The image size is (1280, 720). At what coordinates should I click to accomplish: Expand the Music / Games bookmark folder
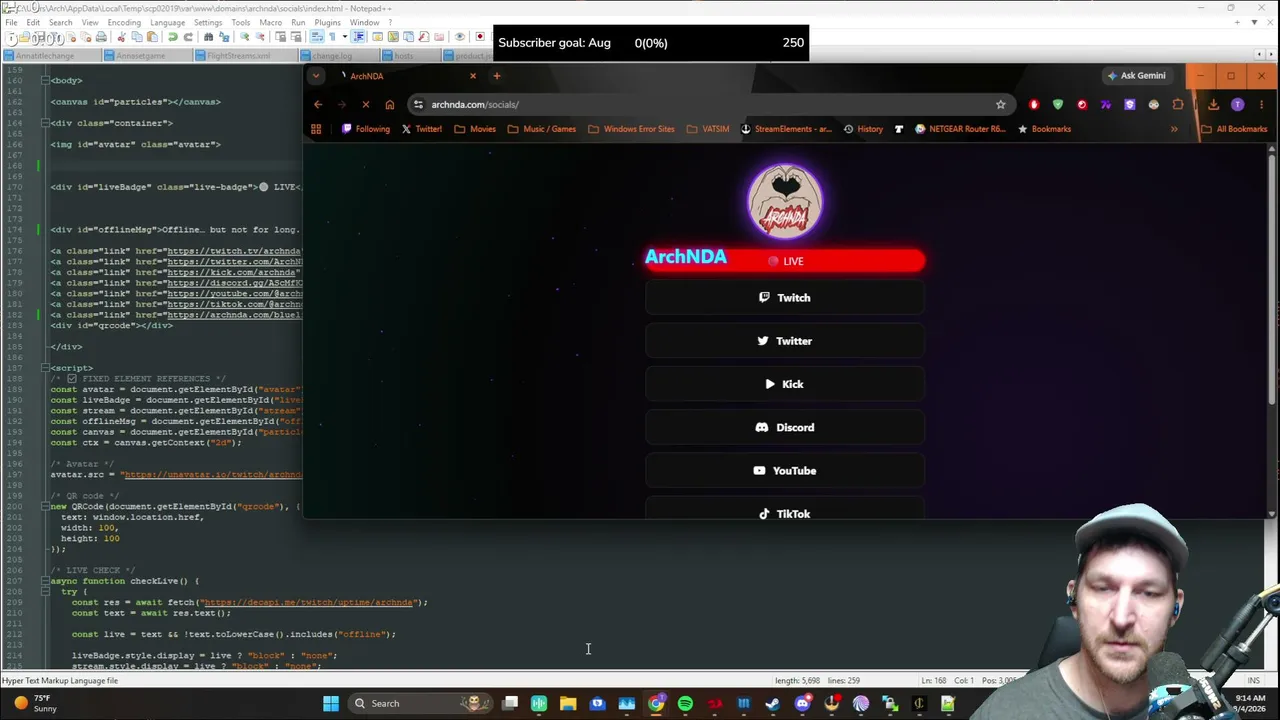coord(541,129)
